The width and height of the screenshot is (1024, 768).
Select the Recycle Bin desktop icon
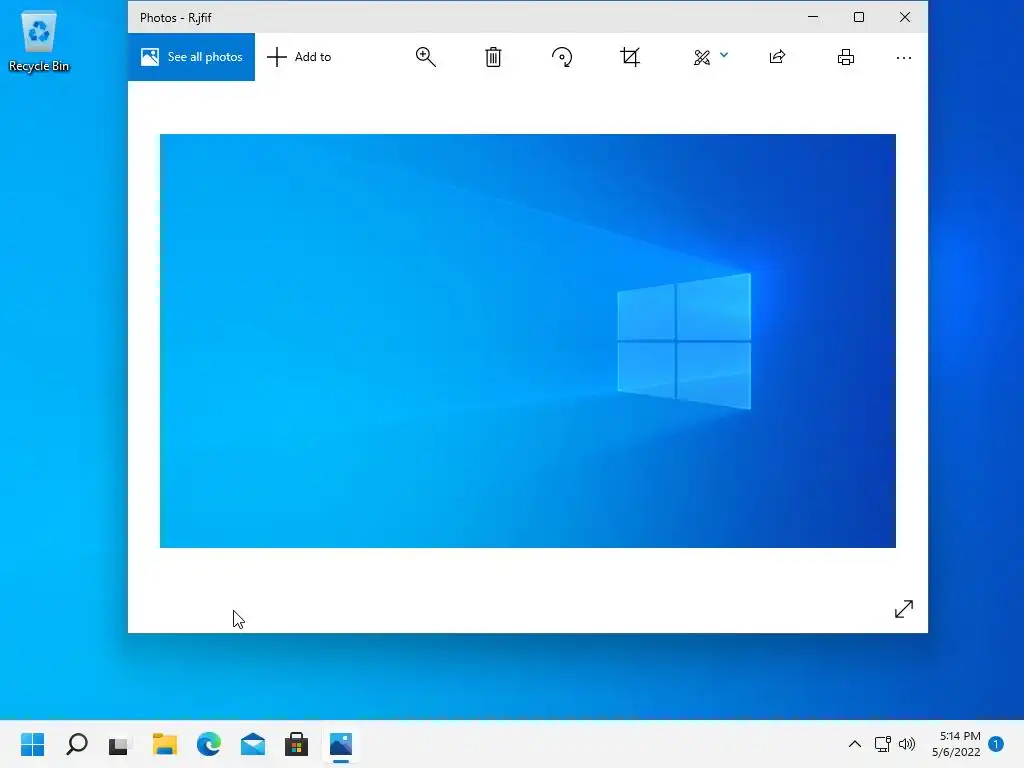39,42
